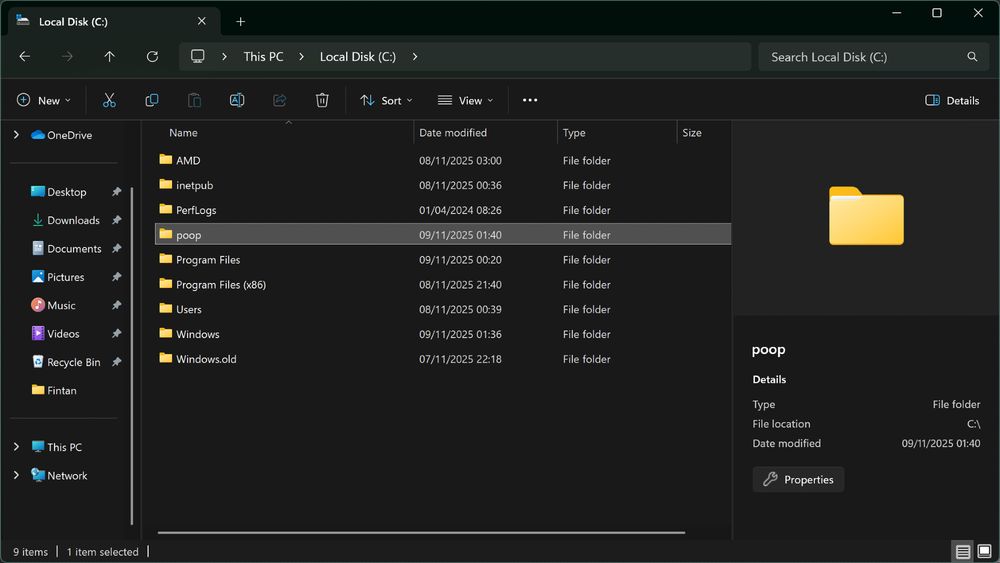The width and height of the screenshot is (1000, 563).
Task: Click the Paste clipboard icon
Action: click(195, 100)
